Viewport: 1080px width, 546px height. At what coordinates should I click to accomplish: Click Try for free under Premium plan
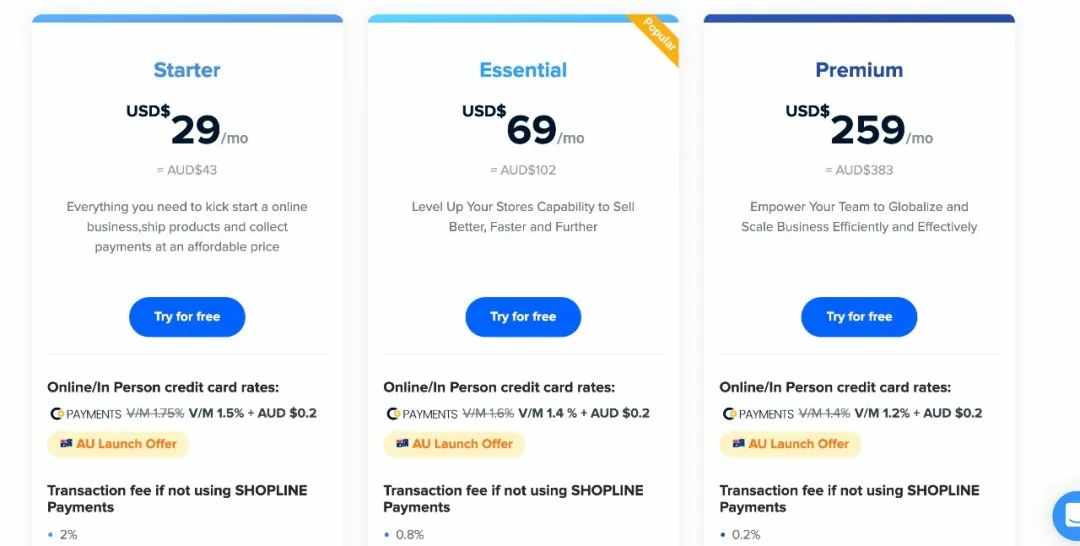[859, 317]
